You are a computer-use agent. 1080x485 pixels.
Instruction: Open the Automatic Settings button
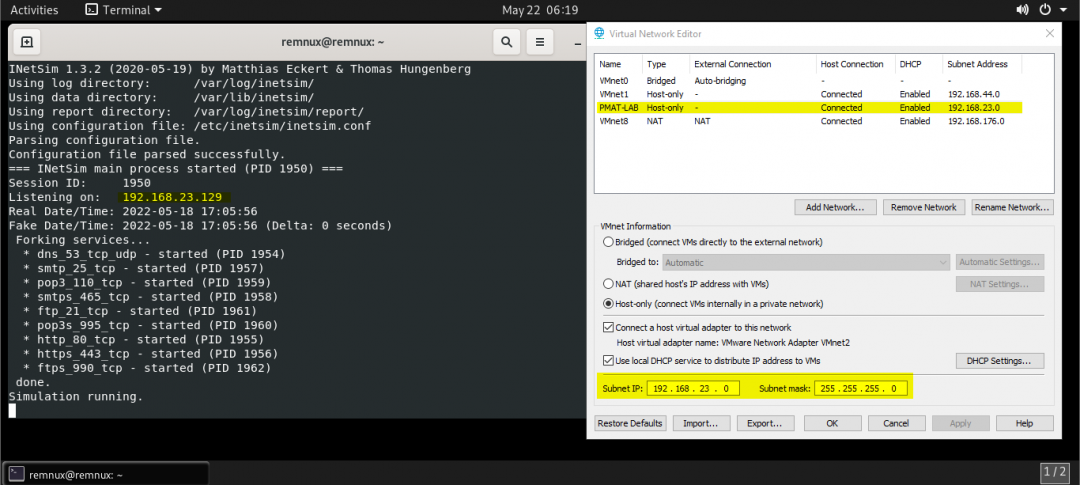1000,262
